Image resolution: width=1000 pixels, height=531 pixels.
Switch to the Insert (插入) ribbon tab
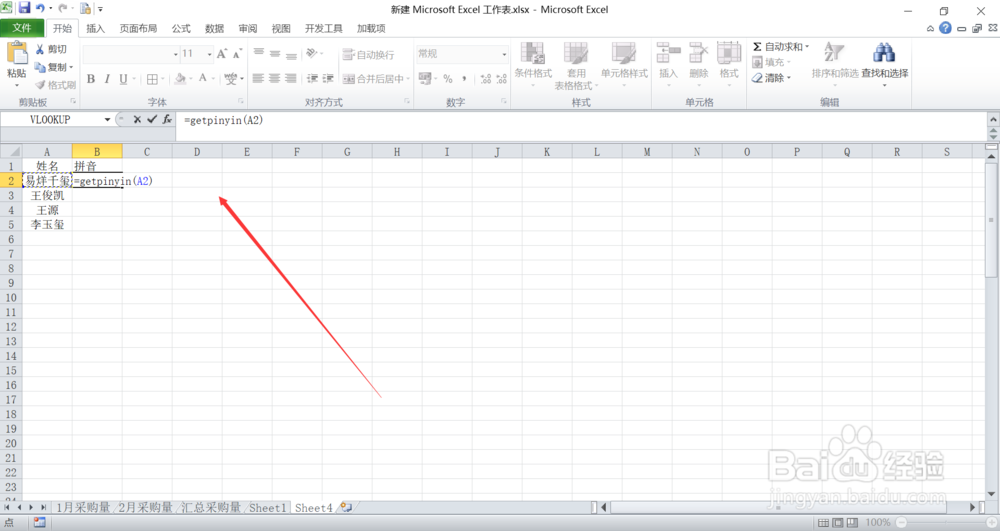coord(96,28)
